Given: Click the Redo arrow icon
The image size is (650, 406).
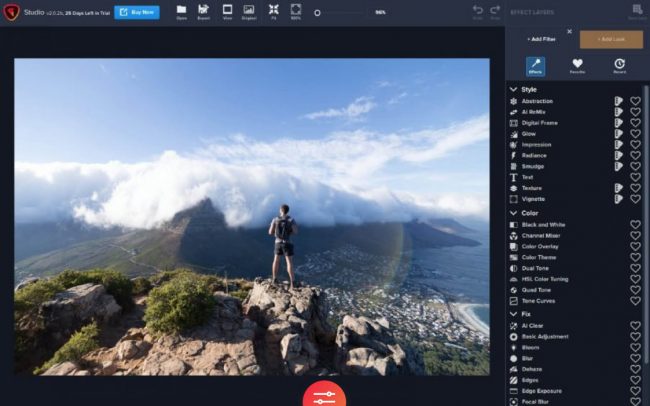Looking at the screenshot, I should [x=495, y=10].
